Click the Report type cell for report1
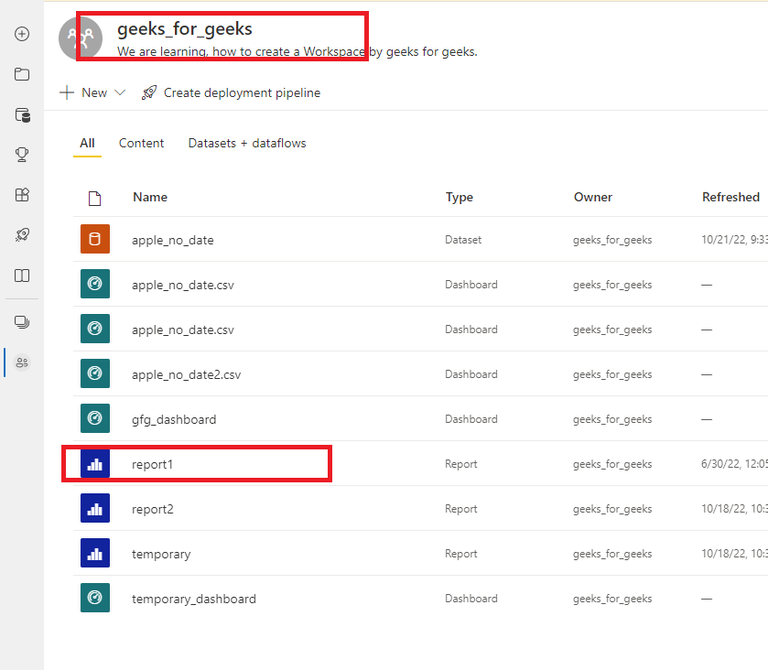 461,464
